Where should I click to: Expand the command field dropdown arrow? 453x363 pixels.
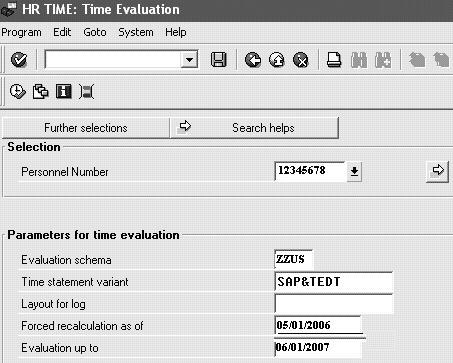click(x=189, y=60)
